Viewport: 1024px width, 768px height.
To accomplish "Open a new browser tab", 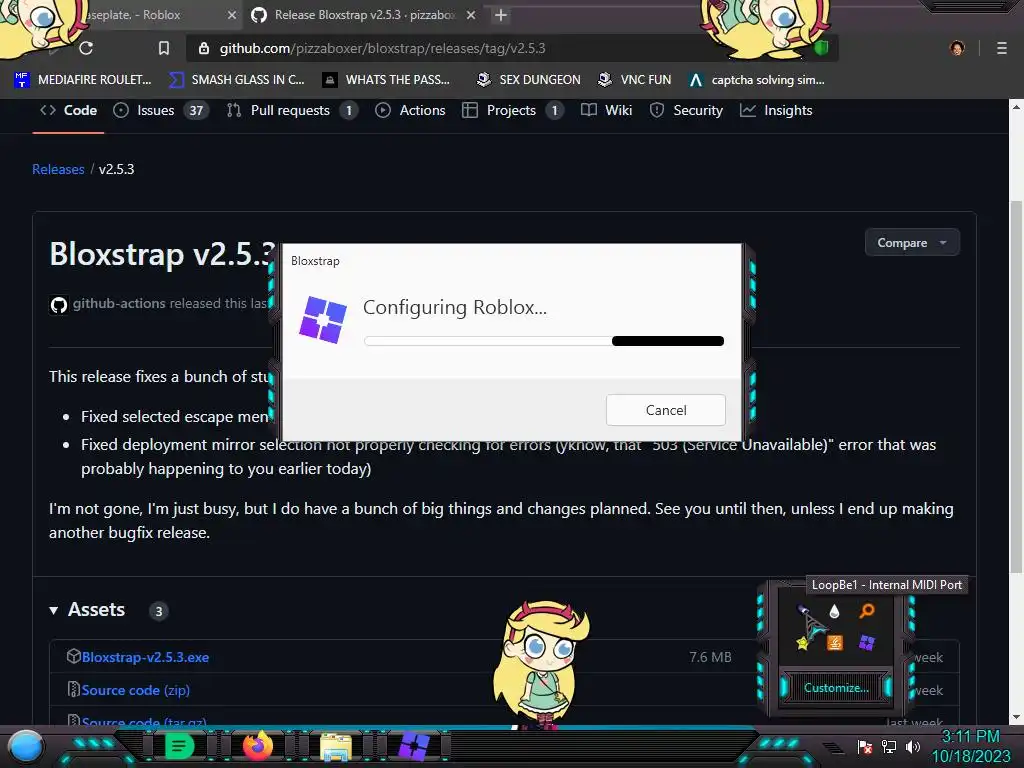I will [500, 15].
